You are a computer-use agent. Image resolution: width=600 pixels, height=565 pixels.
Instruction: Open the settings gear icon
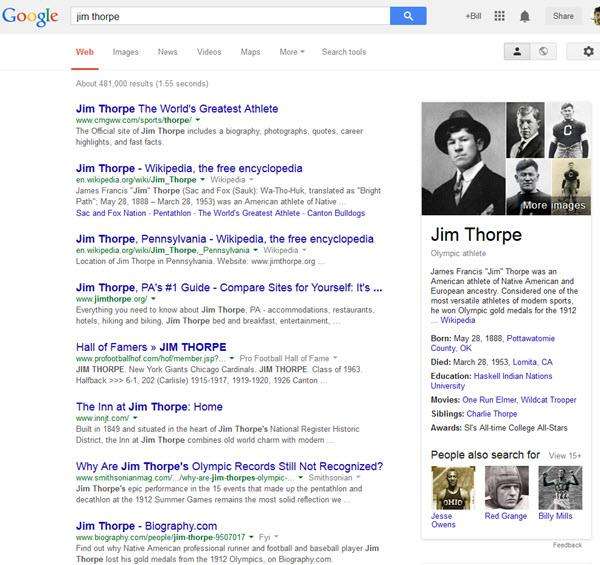pos(589,51)
